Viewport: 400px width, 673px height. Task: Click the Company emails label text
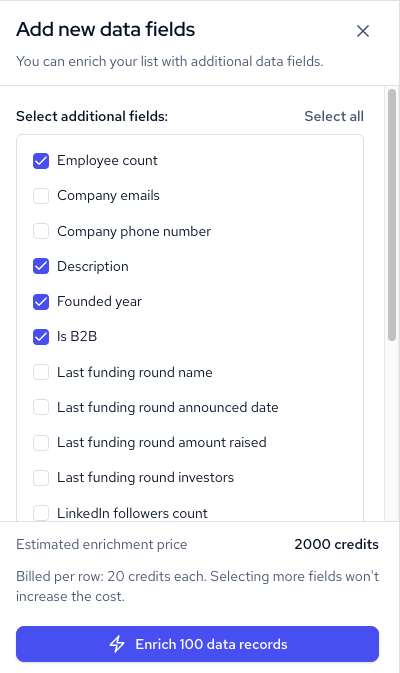pos(108,196)
